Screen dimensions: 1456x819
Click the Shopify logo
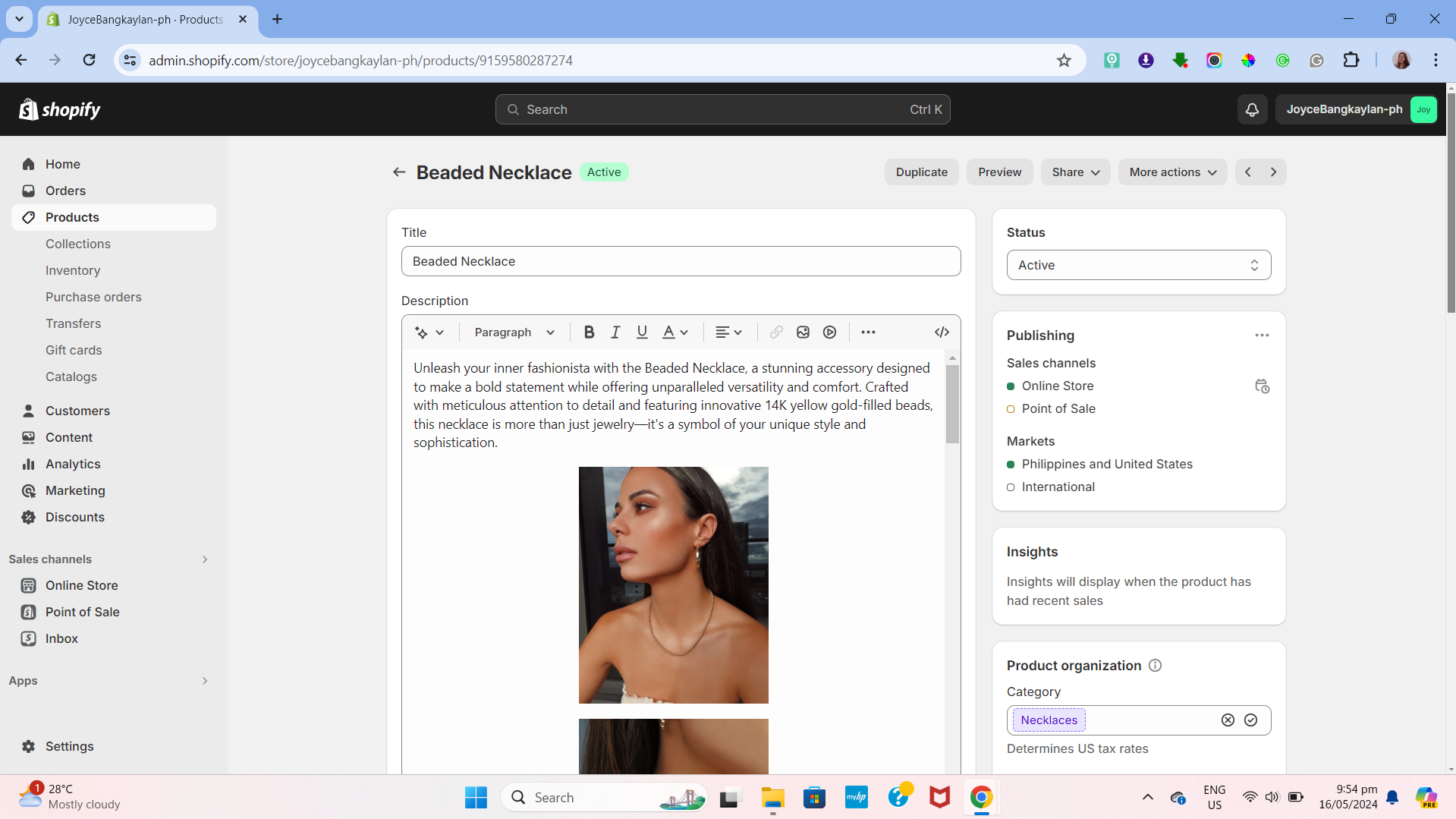coord(60,109)
